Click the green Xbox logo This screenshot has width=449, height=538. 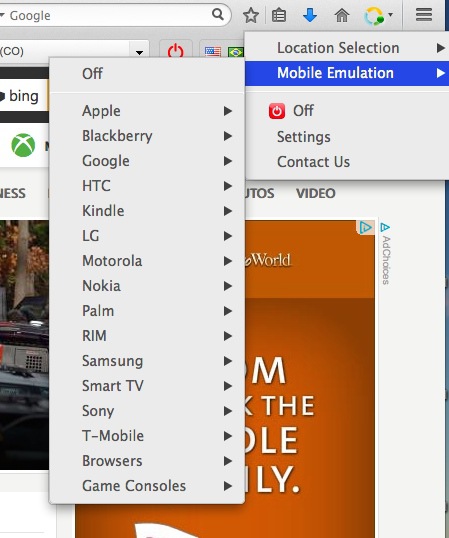click(x=23, y=145)
